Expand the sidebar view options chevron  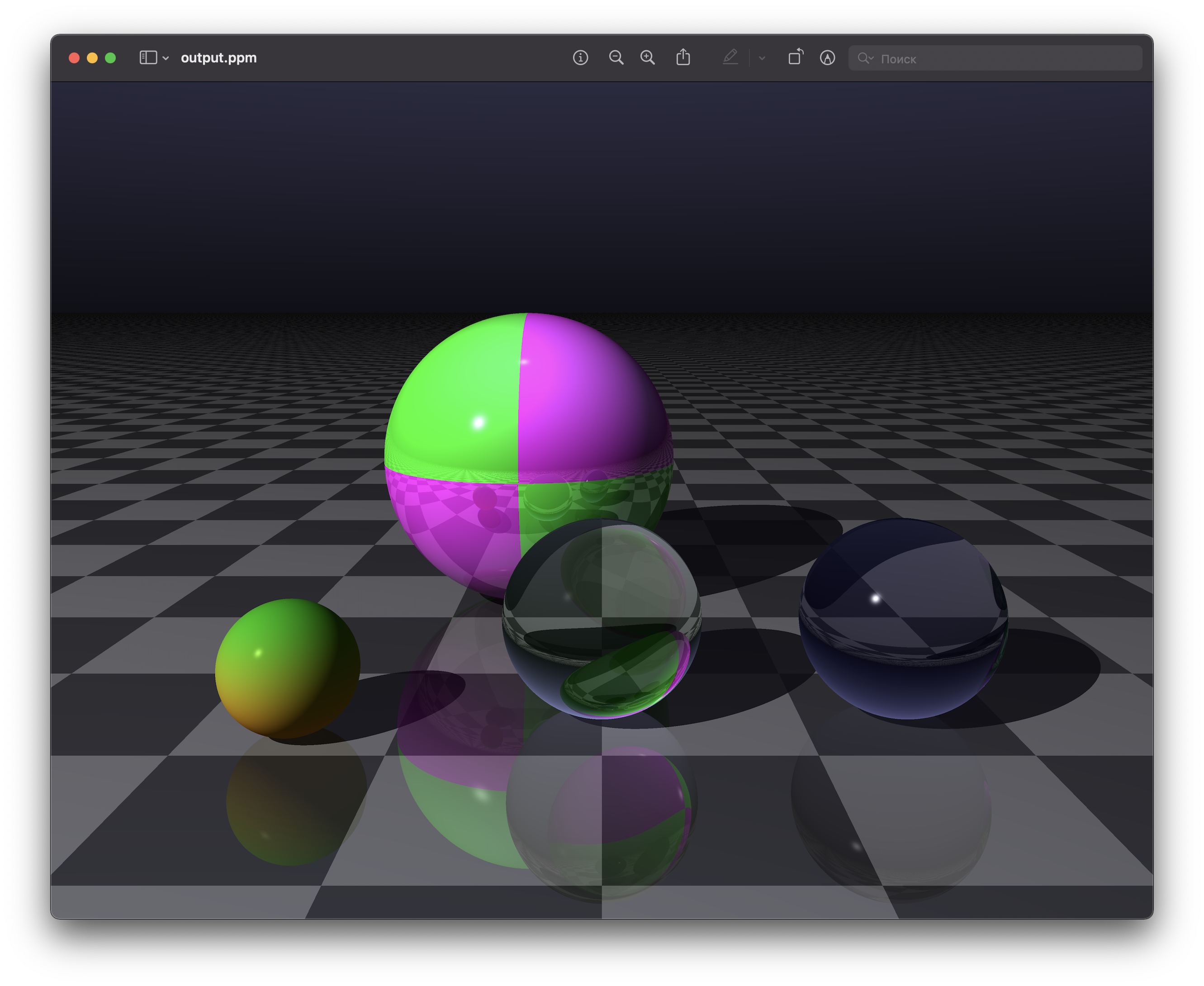tap(166, 58)
